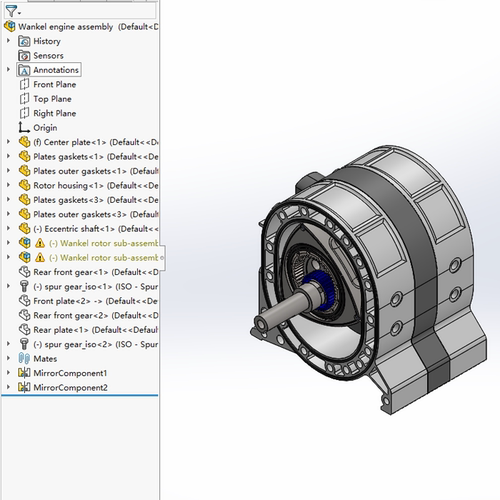Click warning icon on first Wankel rotor sub-assembly

tap(40, 243)
